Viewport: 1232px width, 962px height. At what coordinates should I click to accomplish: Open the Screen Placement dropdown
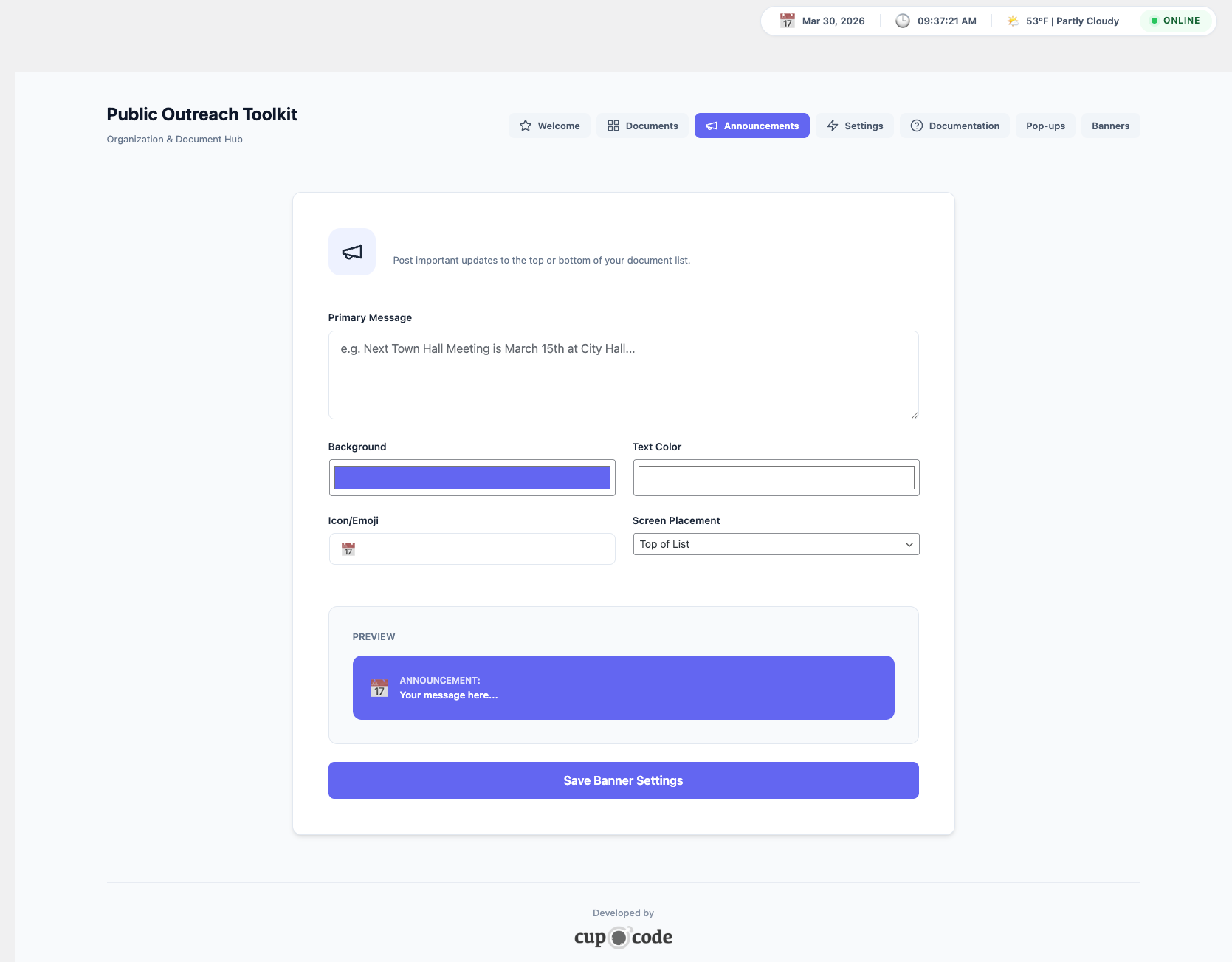[x=776, y=544]
